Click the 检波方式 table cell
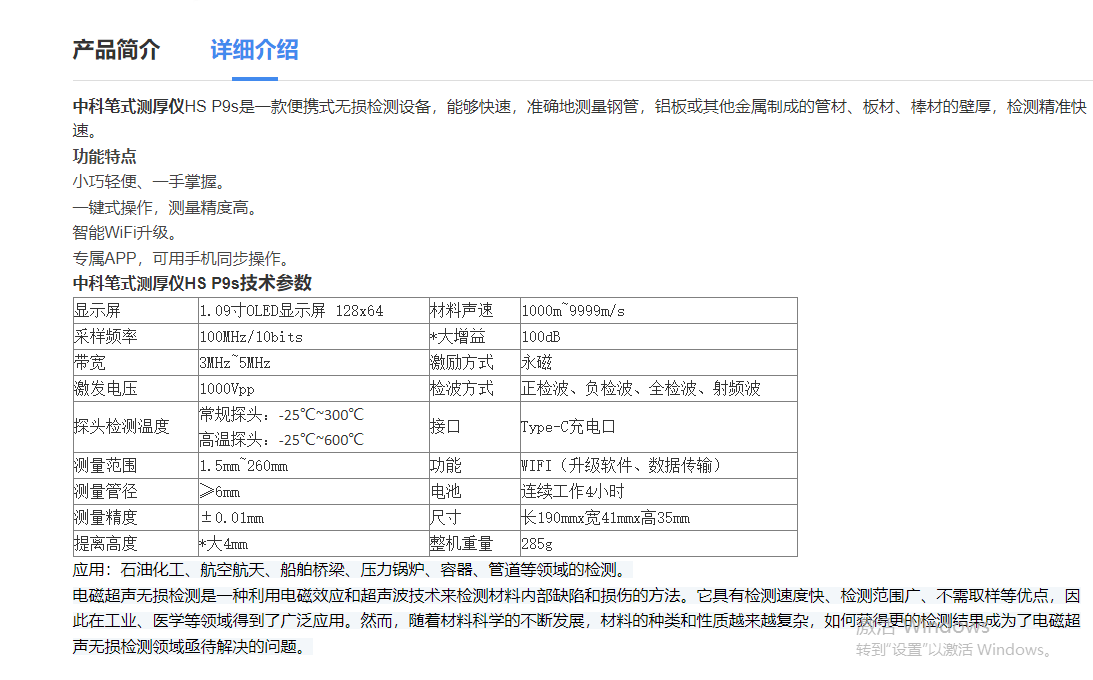Image resolution: width=1093 pixels, height=680 pixels. [x=474, y=388]
